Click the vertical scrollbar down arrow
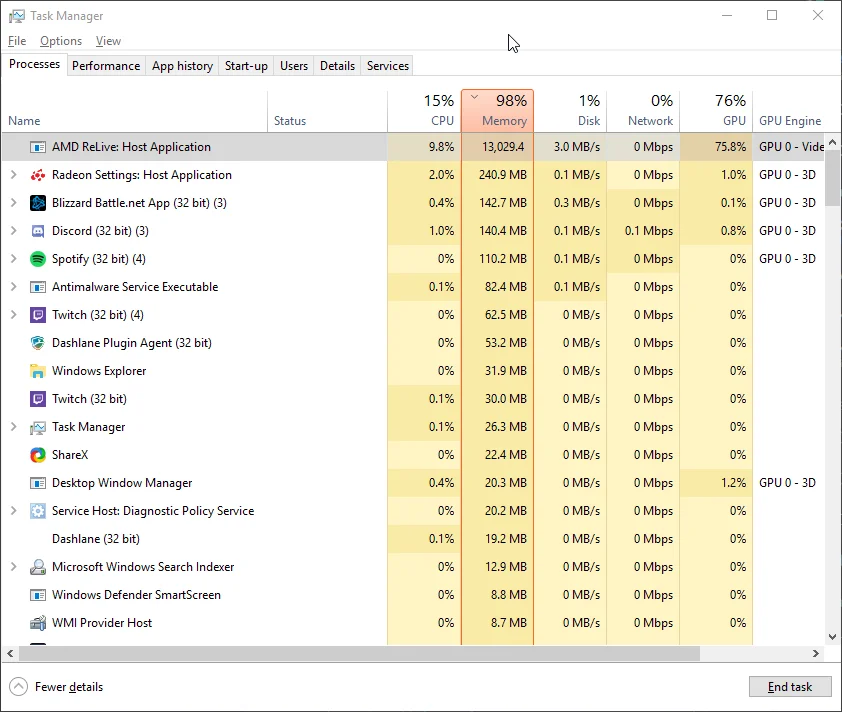 [832, 637]
